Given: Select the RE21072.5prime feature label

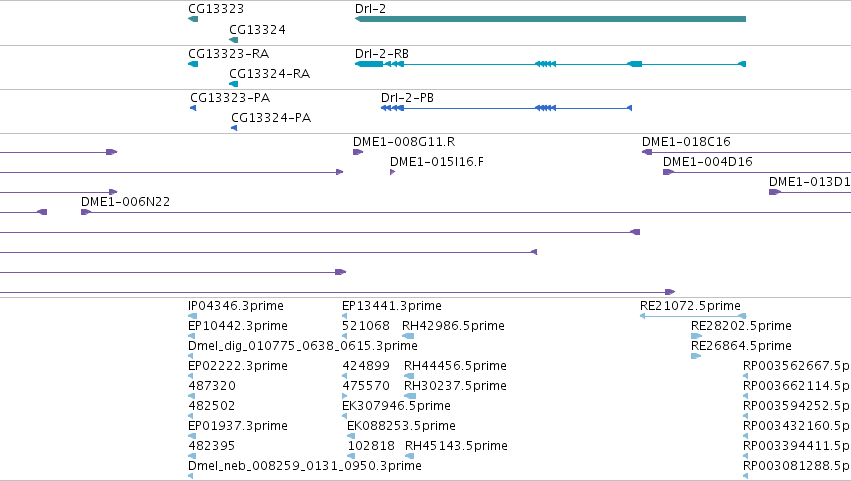Looking at the screenshot, I should click(690, 306).
